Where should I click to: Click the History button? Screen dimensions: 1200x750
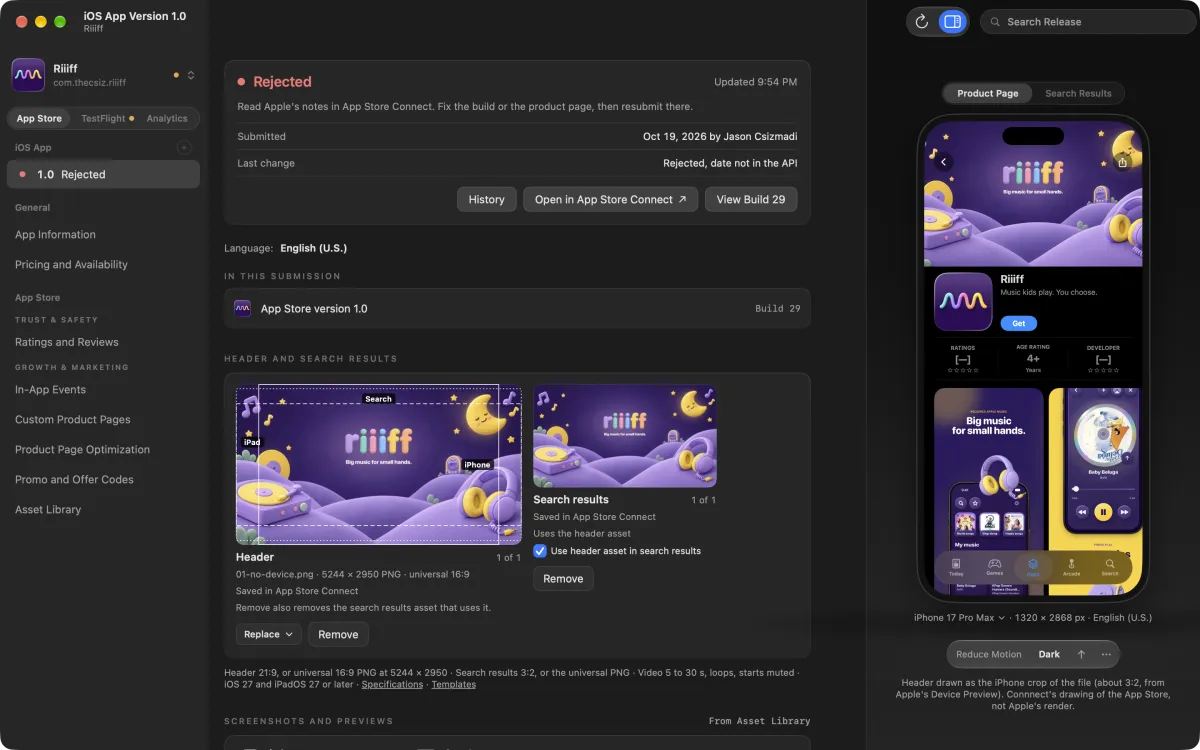tap(487, 199)
